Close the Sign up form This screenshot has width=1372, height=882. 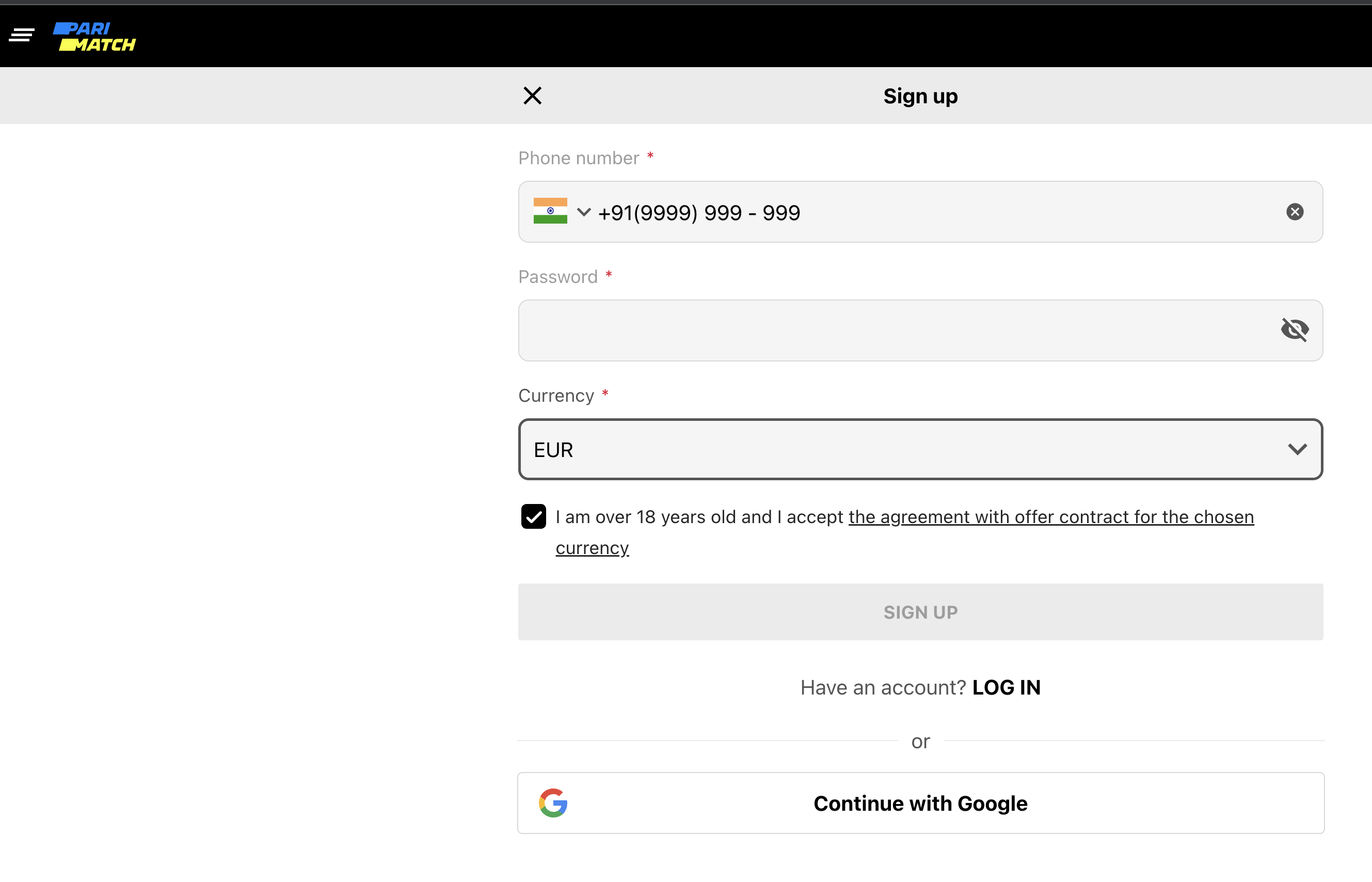[532, 96]
